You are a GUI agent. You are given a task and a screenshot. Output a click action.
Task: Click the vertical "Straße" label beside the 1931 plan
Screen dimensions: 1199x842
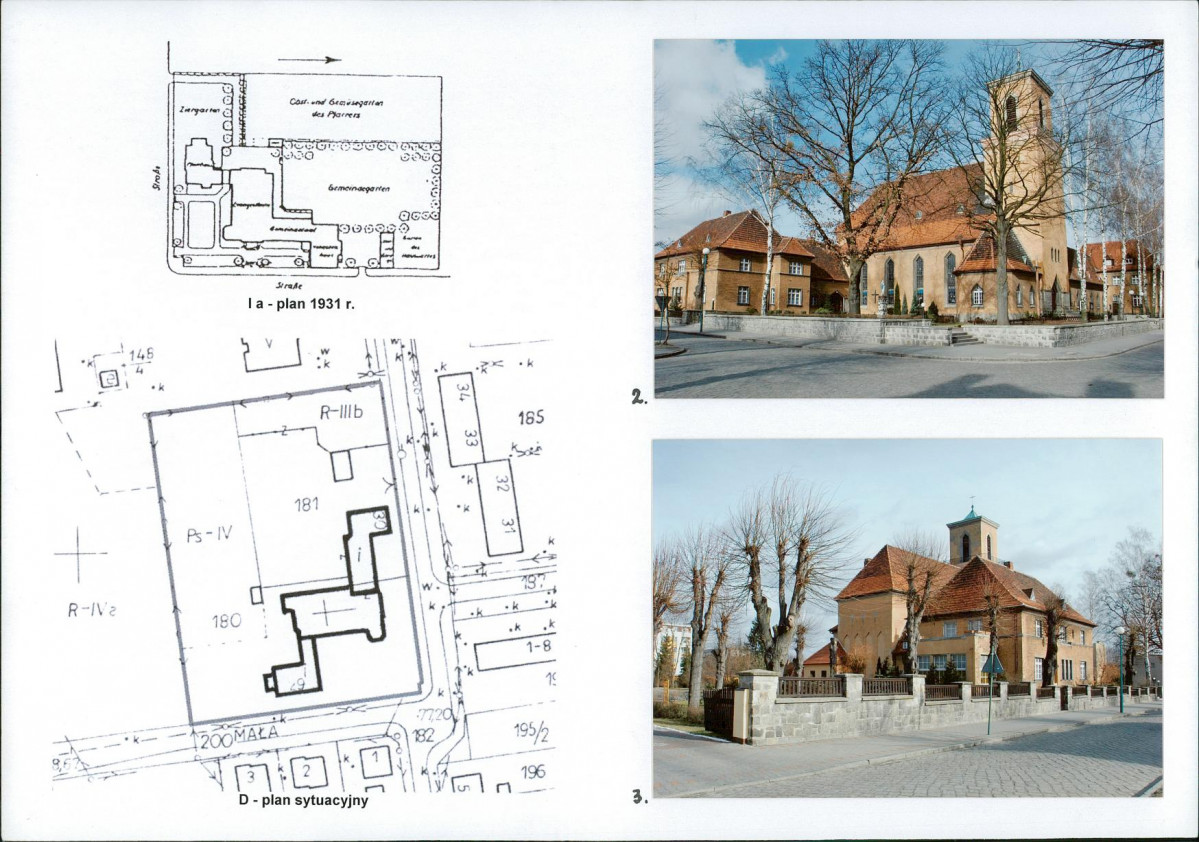click(x=157, y=176)
